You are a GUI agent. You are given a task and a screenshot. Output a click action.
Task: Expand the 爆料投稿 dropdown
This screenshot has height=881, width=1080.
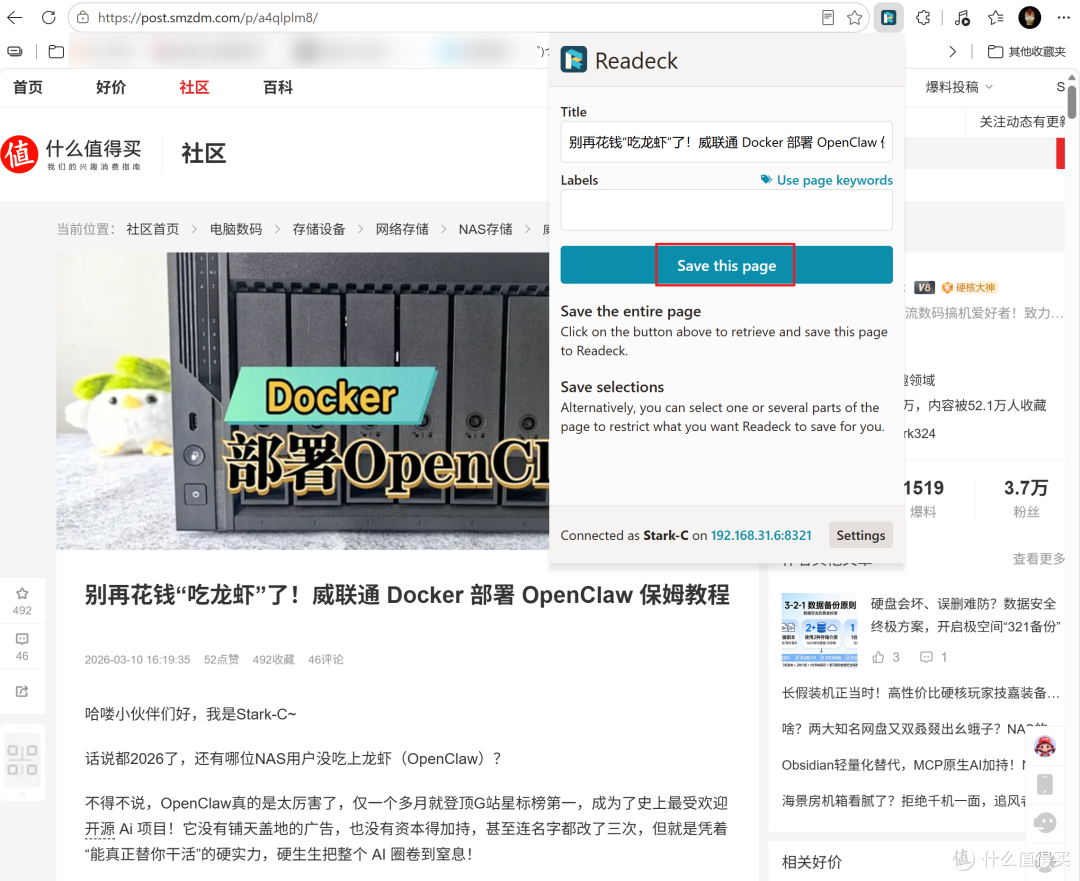tap(959, 87)
